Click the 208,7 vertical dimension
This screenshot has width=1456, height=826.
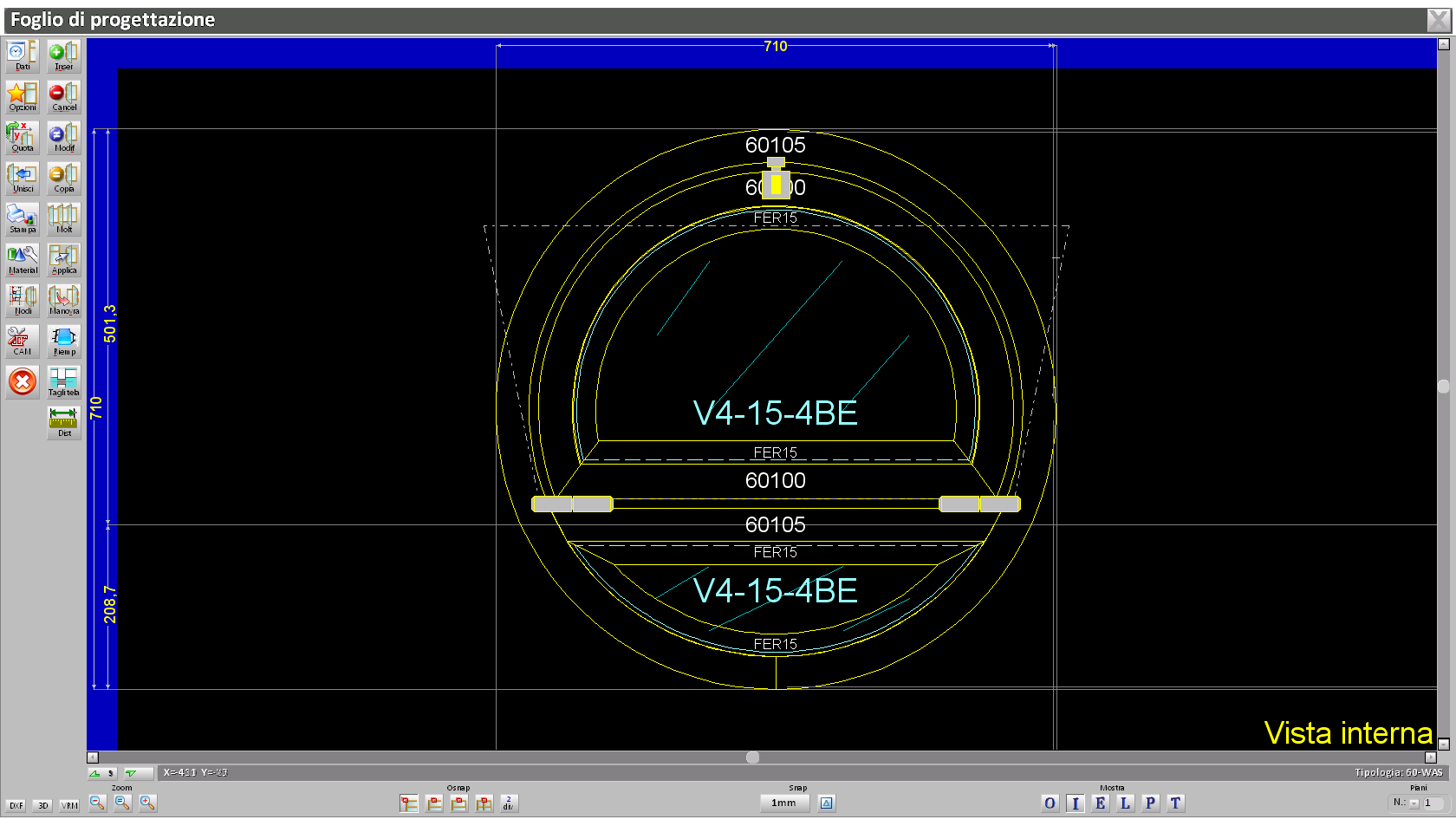[x=110, y=604]
